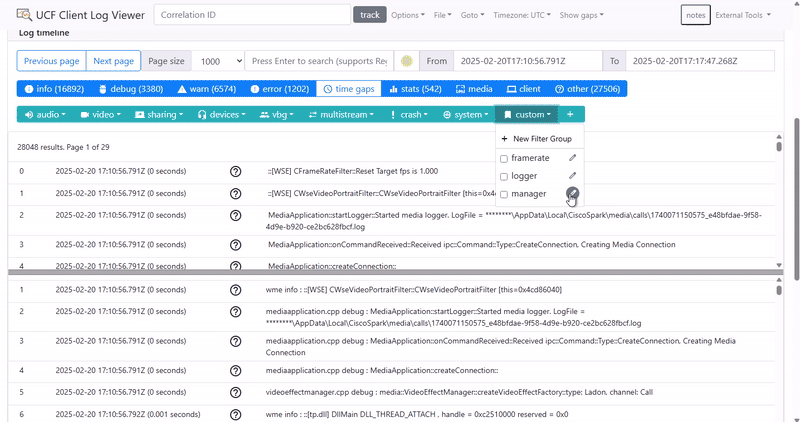Collapse the custom filter dropdown
This screenshot has width=800, height=422.
pos(527,114)
